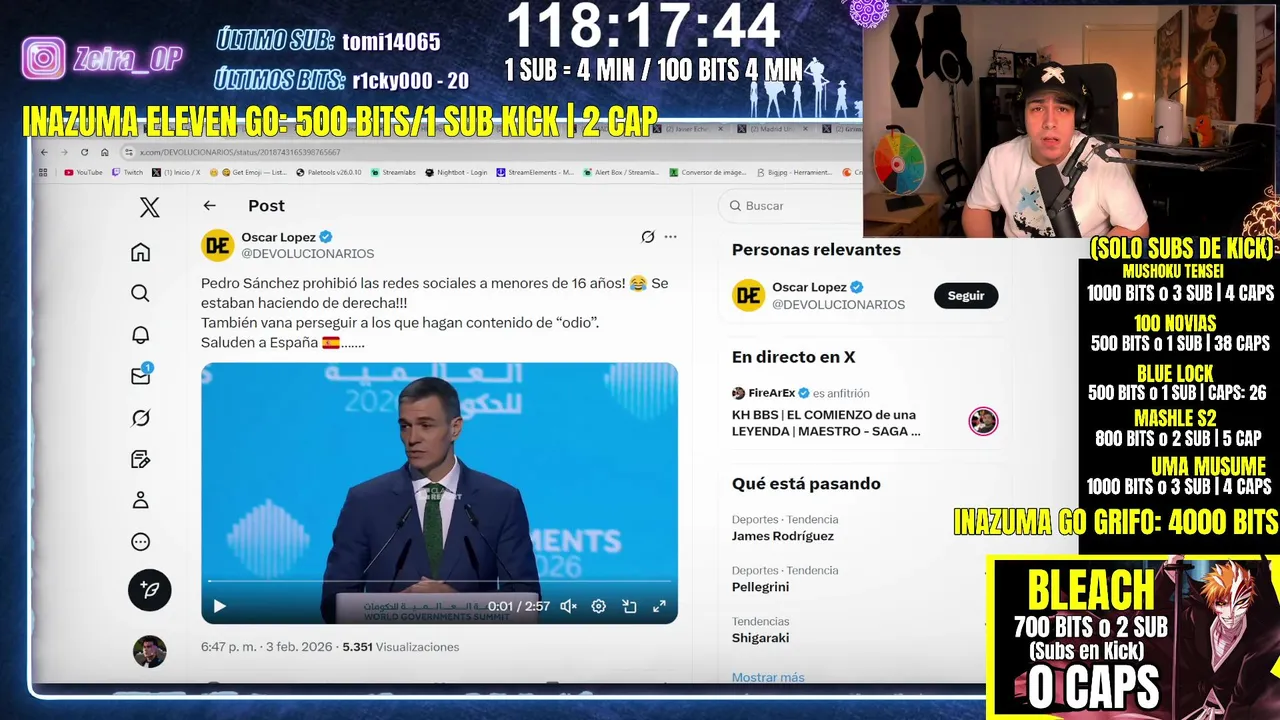Open the live host avatar thumbnail
The width and height of the screenshot is (1280, 720).
(983, 421)
